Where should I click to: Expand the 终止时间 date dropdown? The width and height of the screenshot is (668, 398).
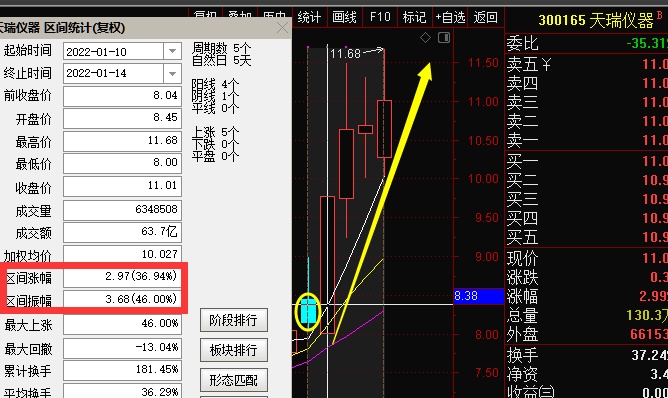tap(172, 73)
